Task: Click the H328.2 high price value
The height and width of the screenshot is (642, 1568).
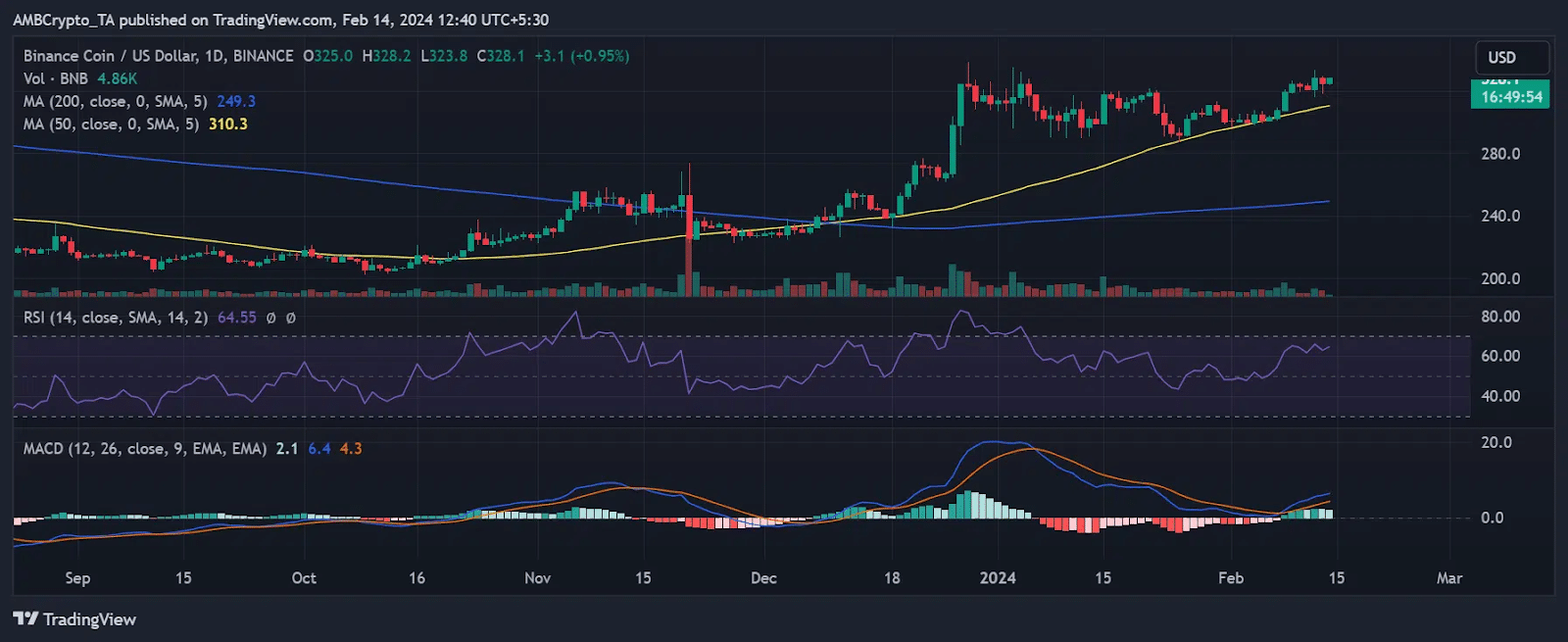Action: (386, 56)
